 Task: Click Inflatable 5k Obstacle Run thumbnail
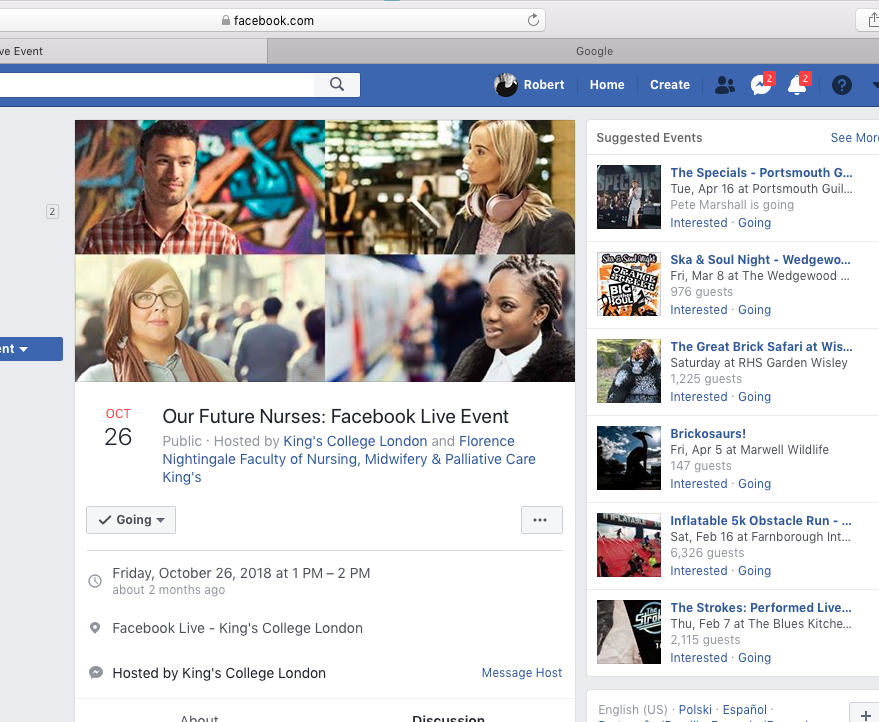tap(628, 544)
